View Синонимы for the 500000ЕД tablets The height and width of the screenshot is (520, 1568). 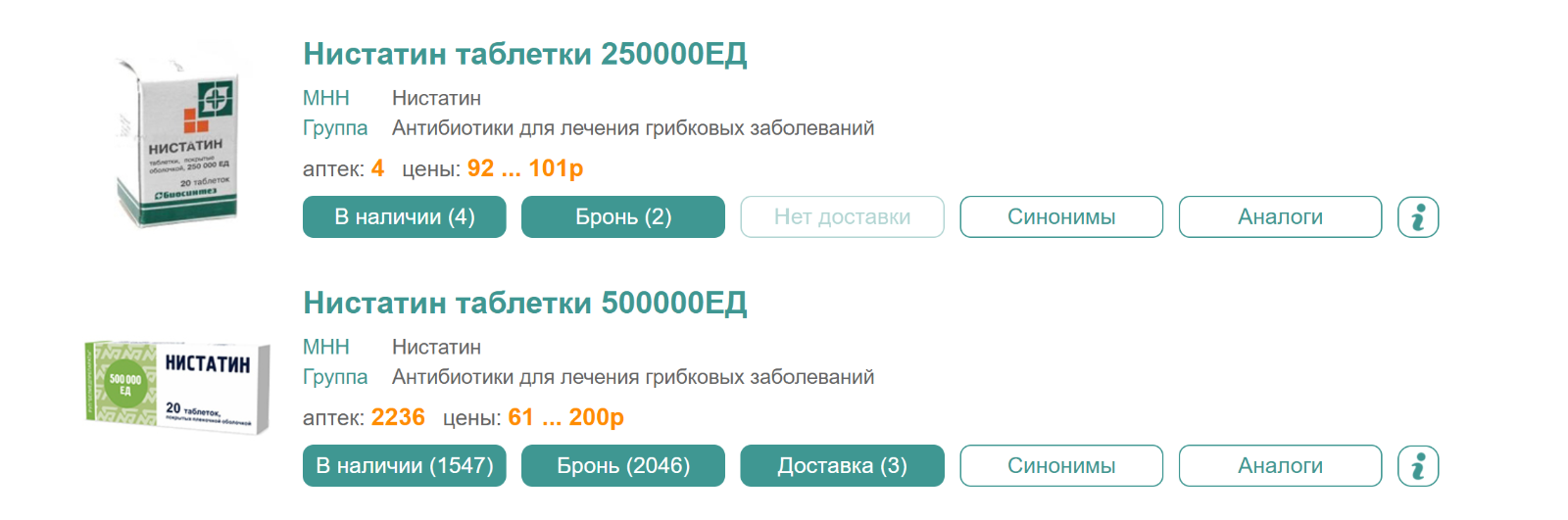1061,465
